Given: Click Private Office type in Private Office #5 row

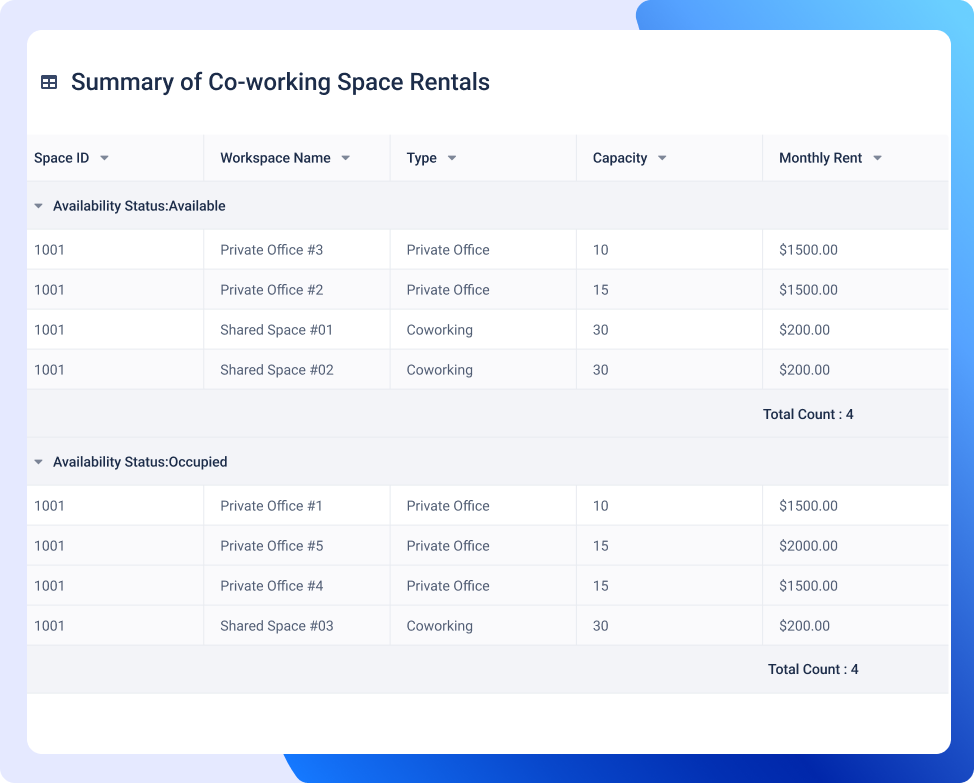Looking at the screenshot, I should click(448, 546).
